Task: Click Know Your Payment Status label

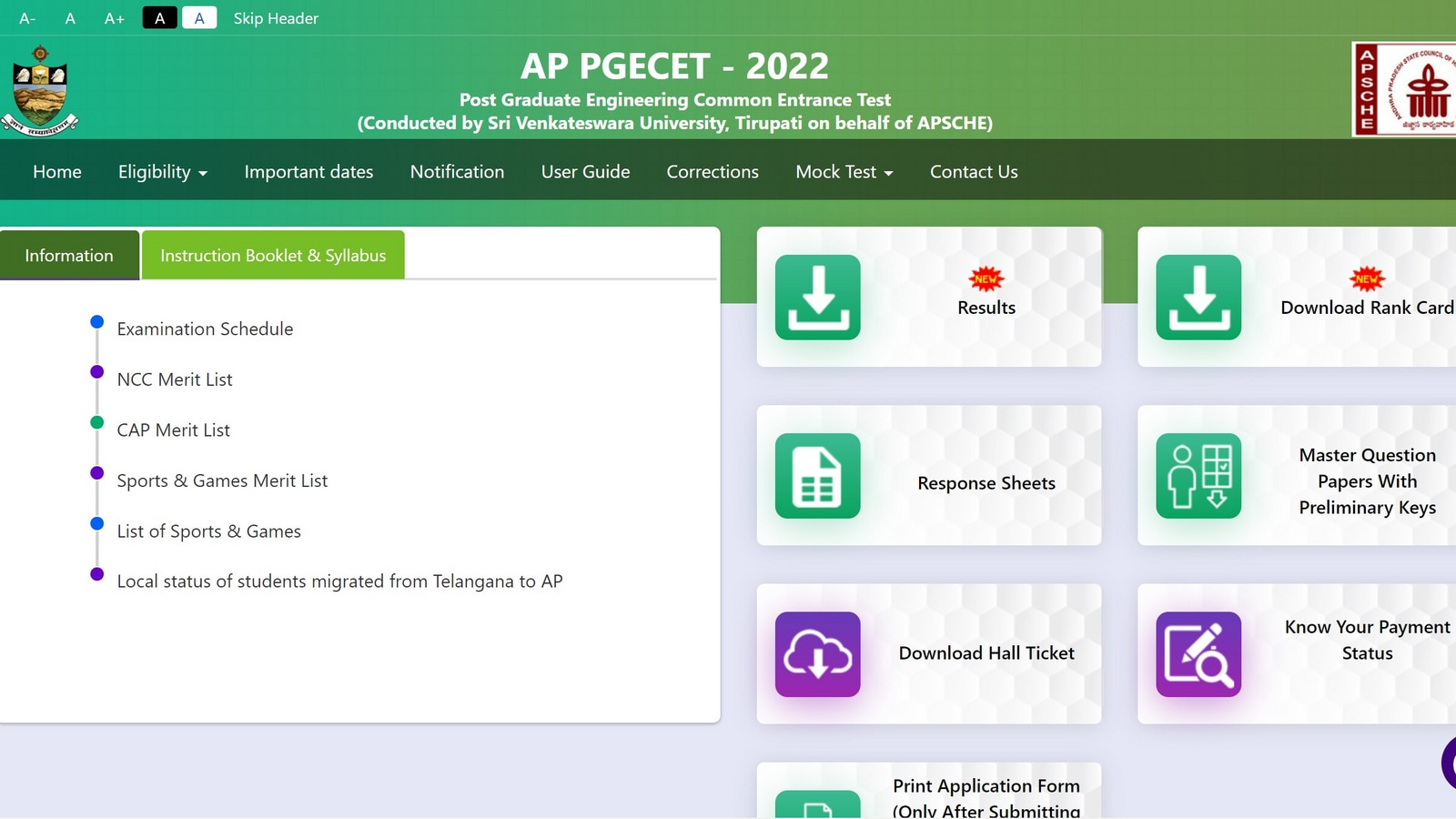Action: point(1367,641)
